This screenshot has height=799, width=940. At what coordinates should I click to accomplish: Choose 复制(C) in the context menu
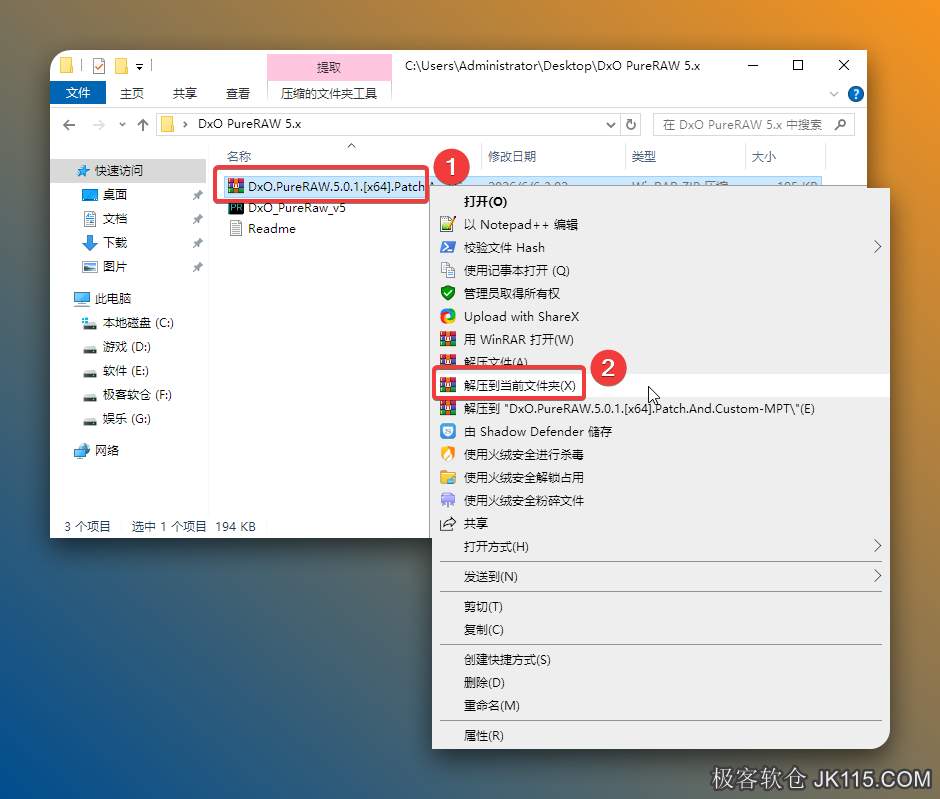click(661, 630)
